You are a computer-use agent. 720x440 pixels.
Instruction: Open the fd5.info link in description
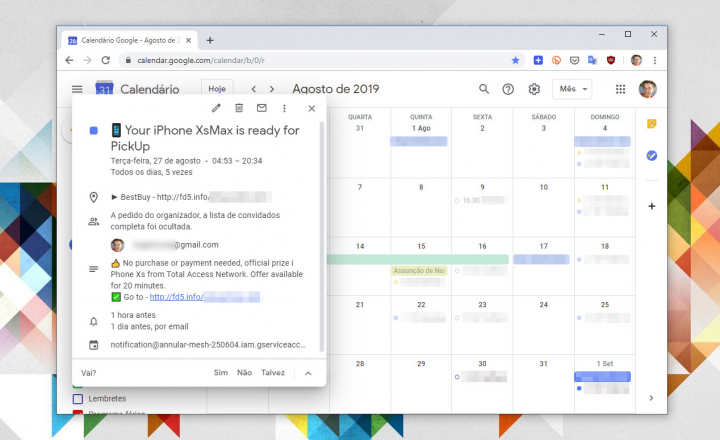coord(204,297)
